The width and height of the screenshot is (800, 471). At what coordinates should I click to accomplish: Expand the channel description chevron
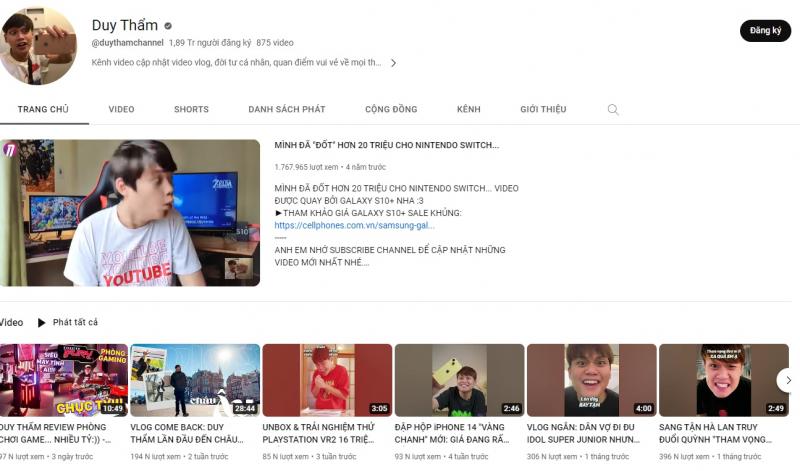click(393, 63)
